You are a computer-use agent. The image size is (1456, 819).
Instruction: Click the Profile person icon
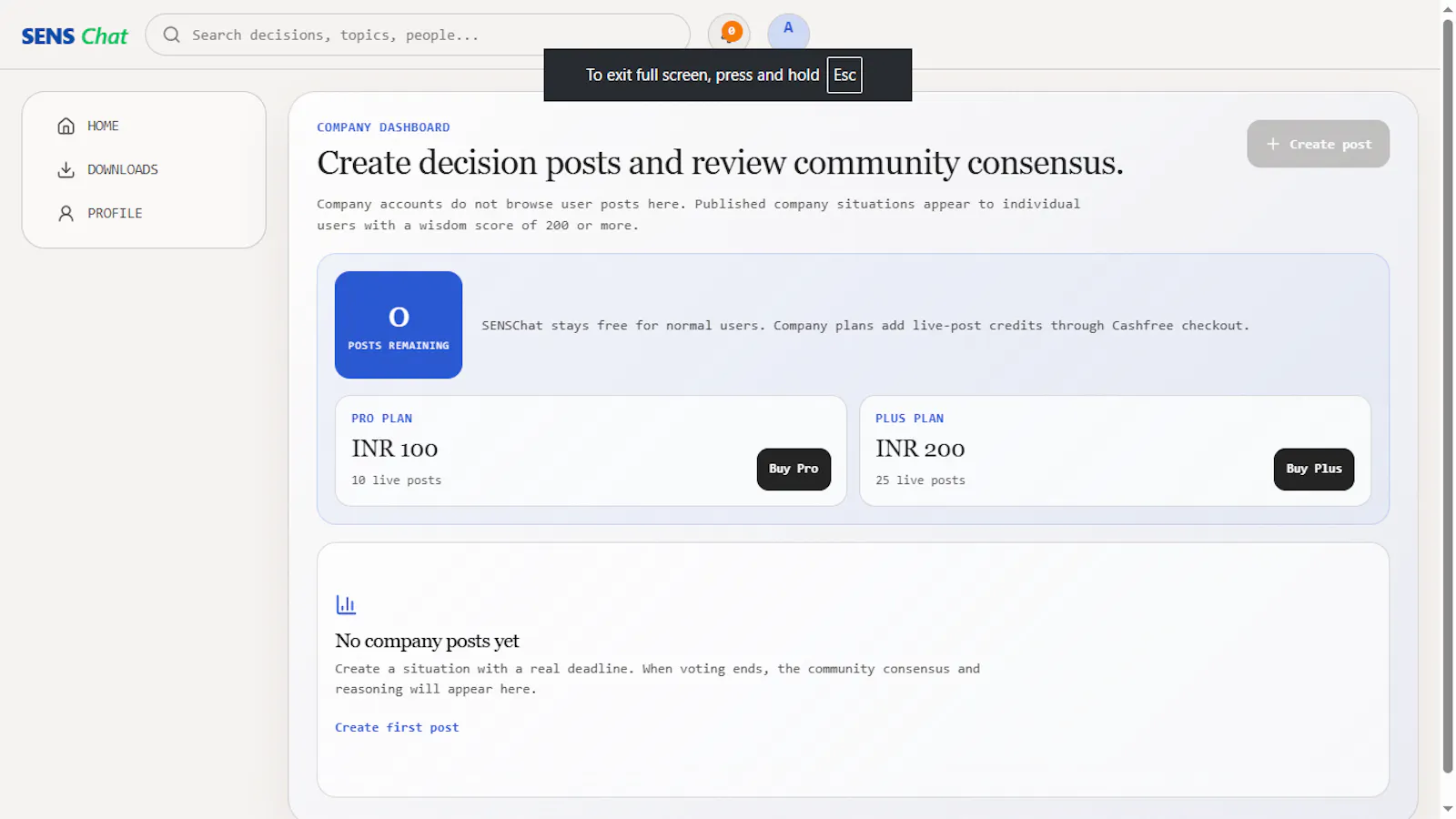point(66,213)
